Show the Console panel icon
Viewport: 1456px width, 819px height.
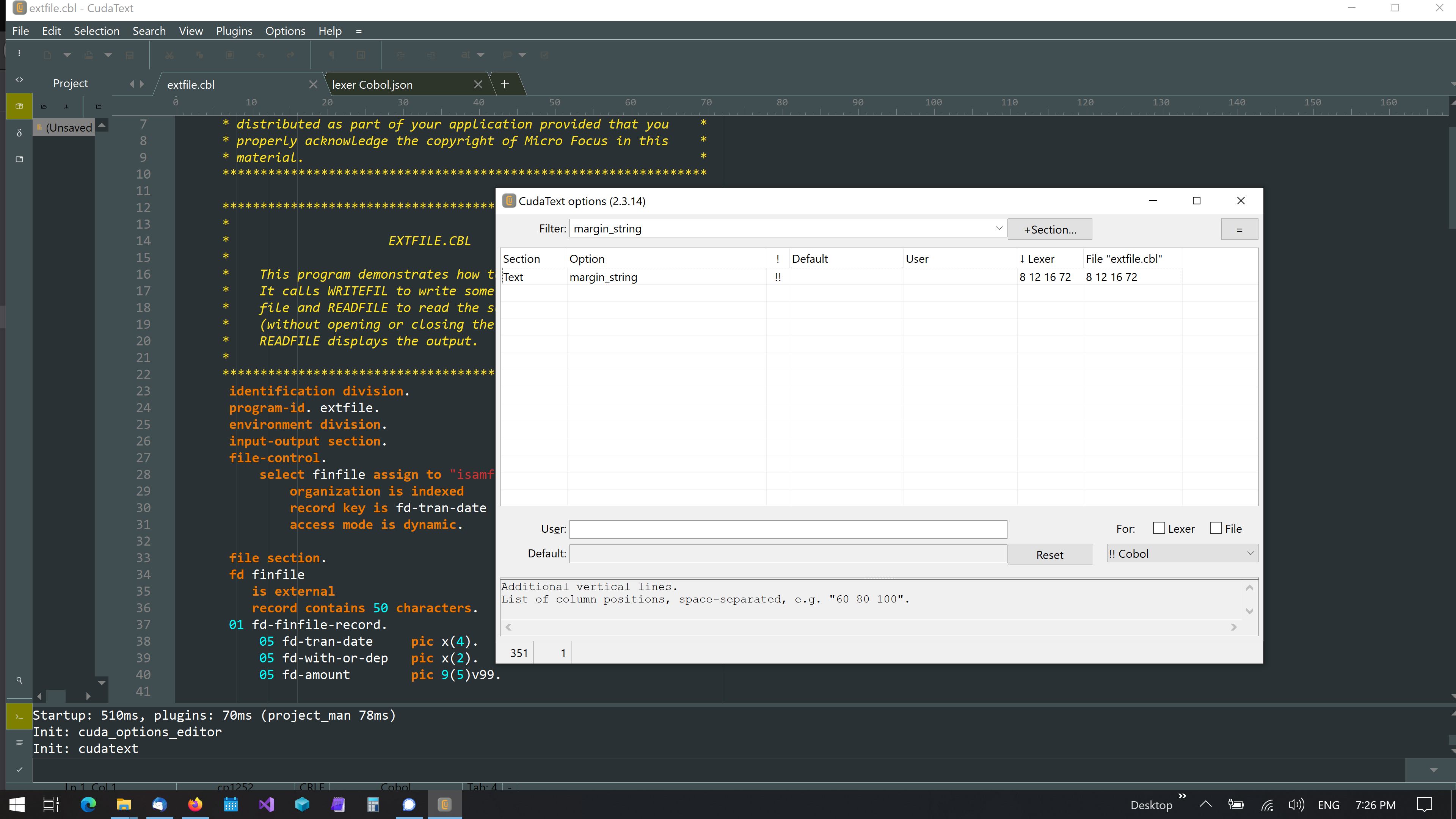(x=19, y=717)
